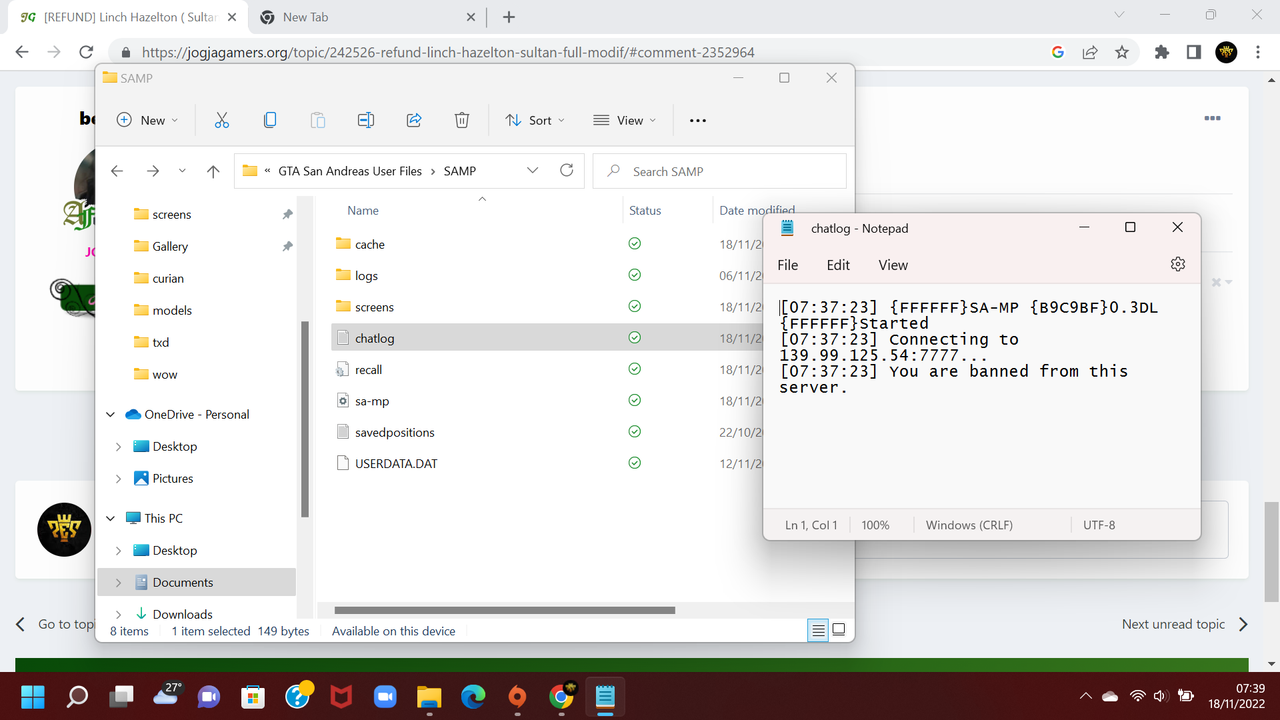Screen dimensions: 1280x720
Task: Open the Sort dropdown in Explorer
Action: (x=535, y=120)
